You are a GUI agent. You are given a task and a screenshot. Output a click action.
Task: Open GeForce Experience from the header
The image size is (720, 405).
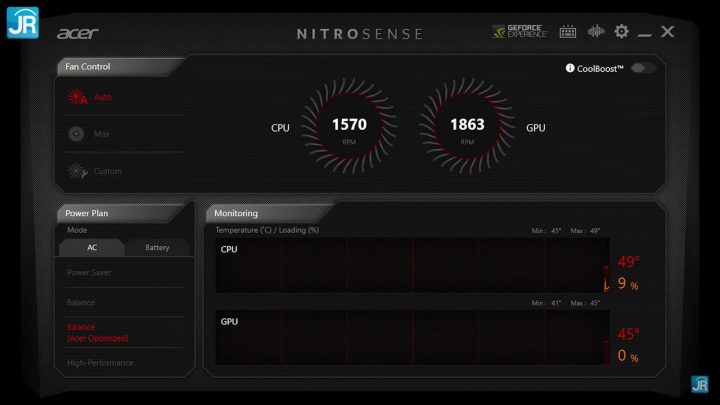(x=519, y=31)
